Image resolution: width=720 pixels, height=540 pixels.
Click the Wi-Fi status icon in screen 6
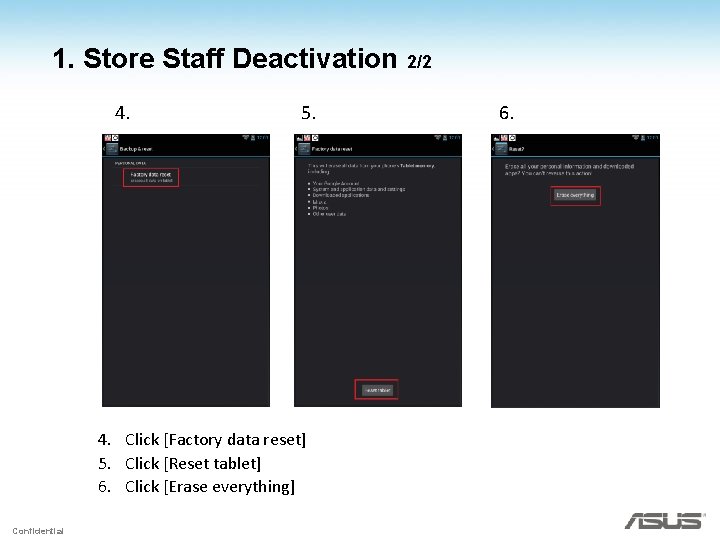coord(636,138)
